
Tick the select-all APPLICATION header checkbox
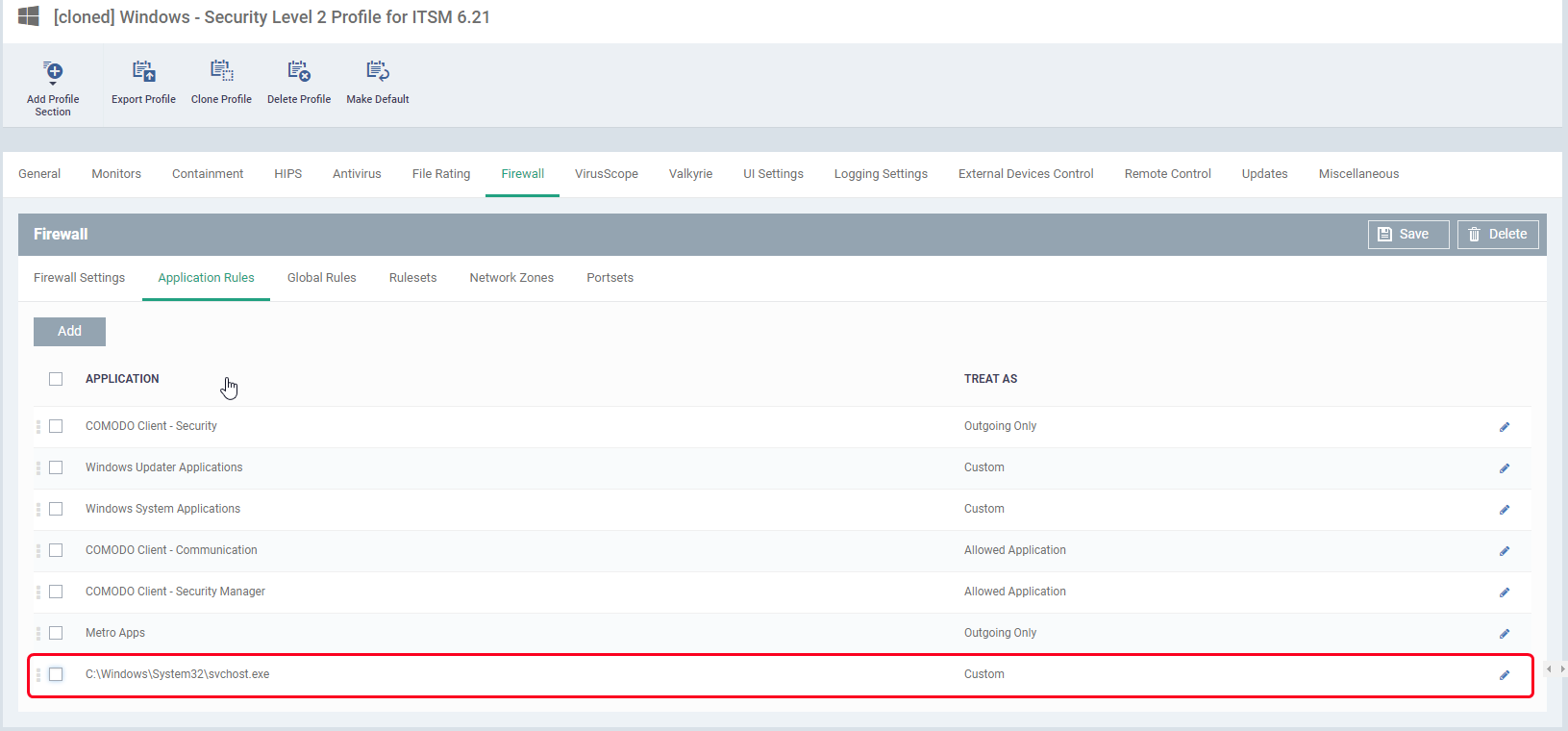pos(56,379)
